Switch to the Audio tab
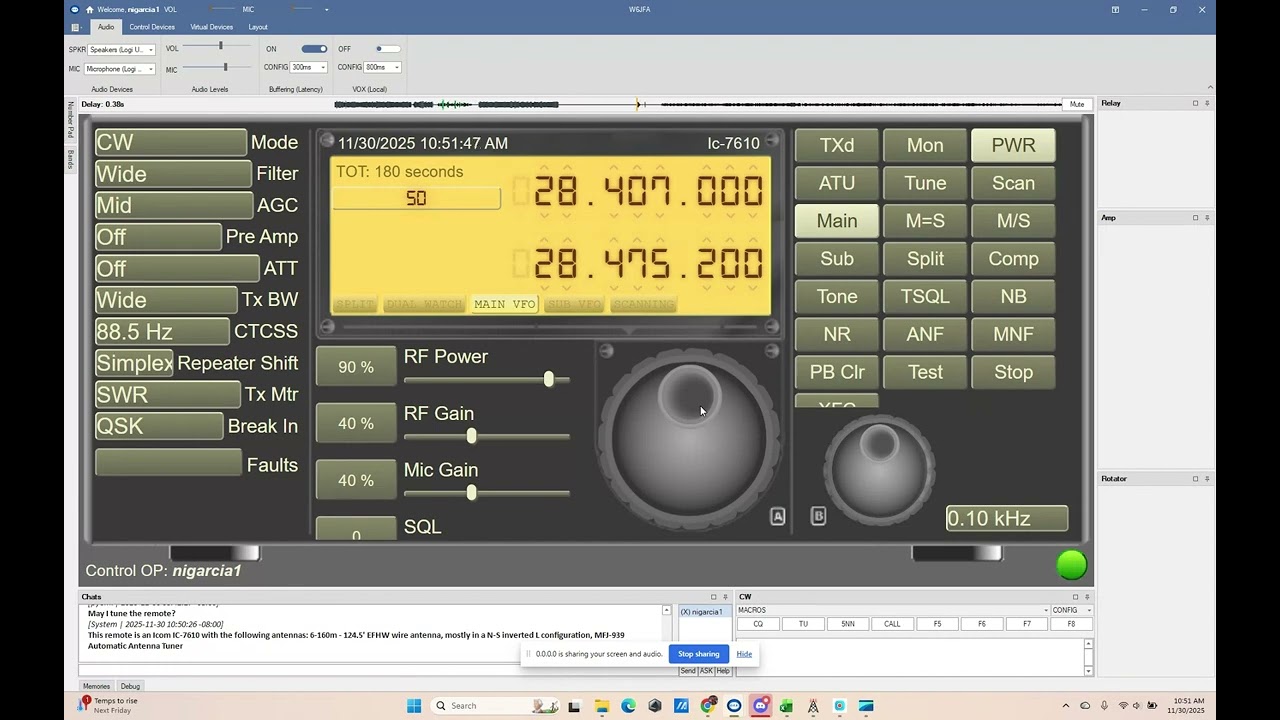Screen dimensions: 1280x720 point(106,27)
